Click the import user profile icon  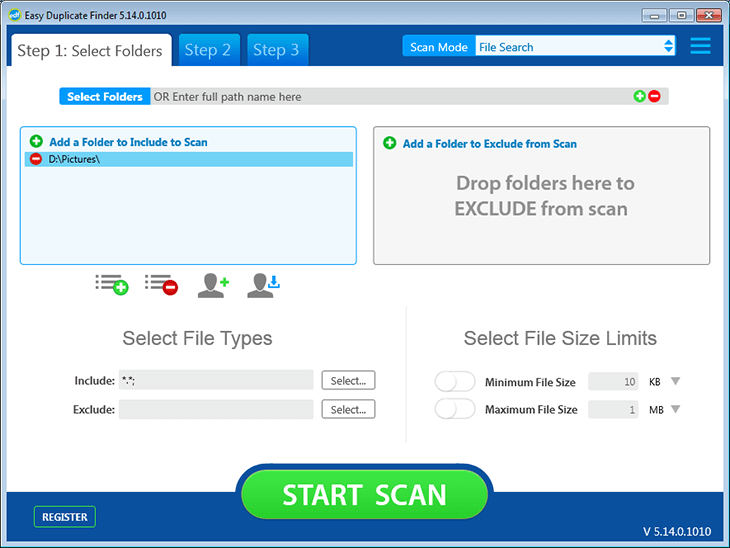264,285
